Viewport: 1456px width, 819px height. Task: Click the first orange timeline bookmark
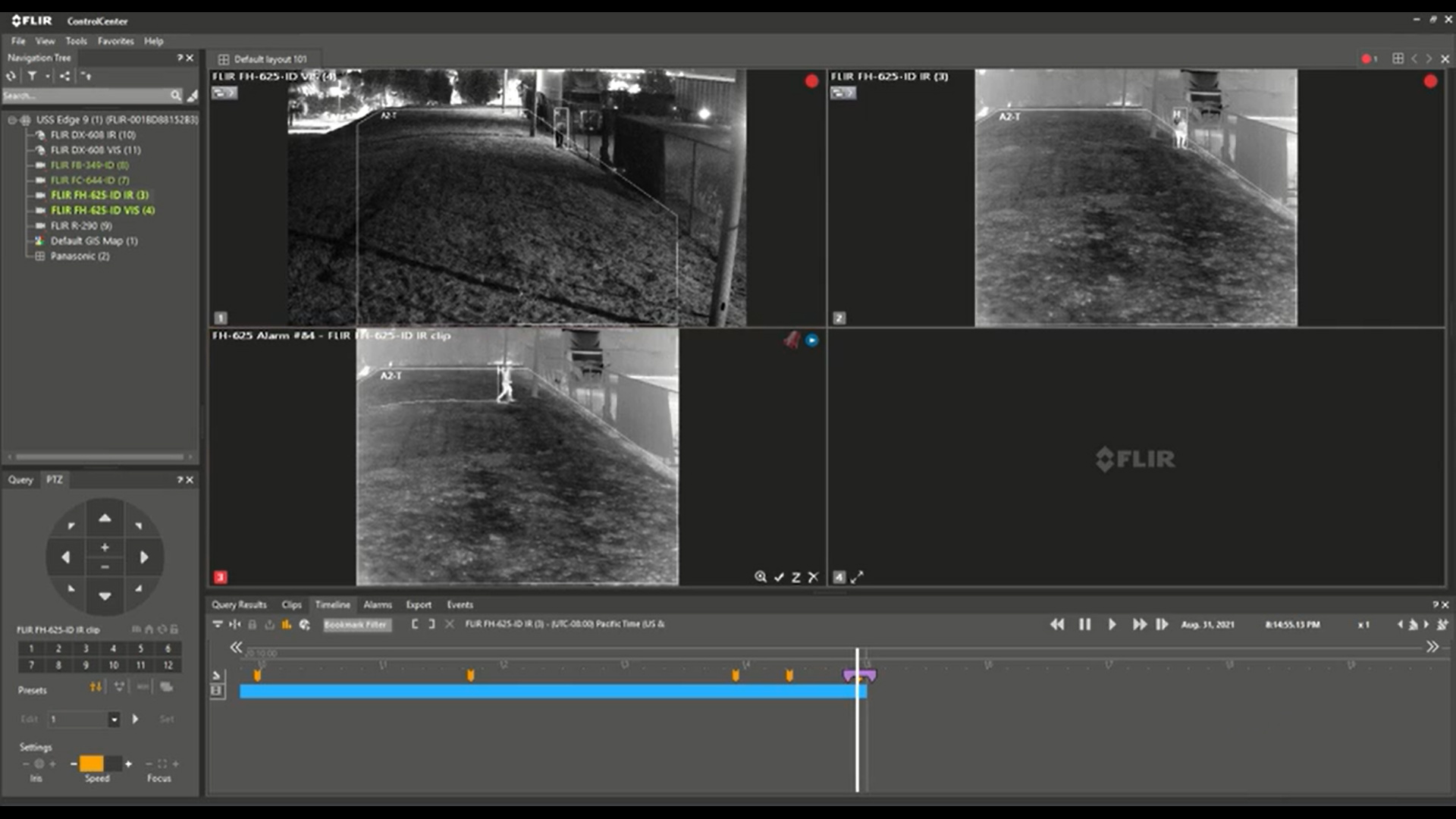coord(257,675)
